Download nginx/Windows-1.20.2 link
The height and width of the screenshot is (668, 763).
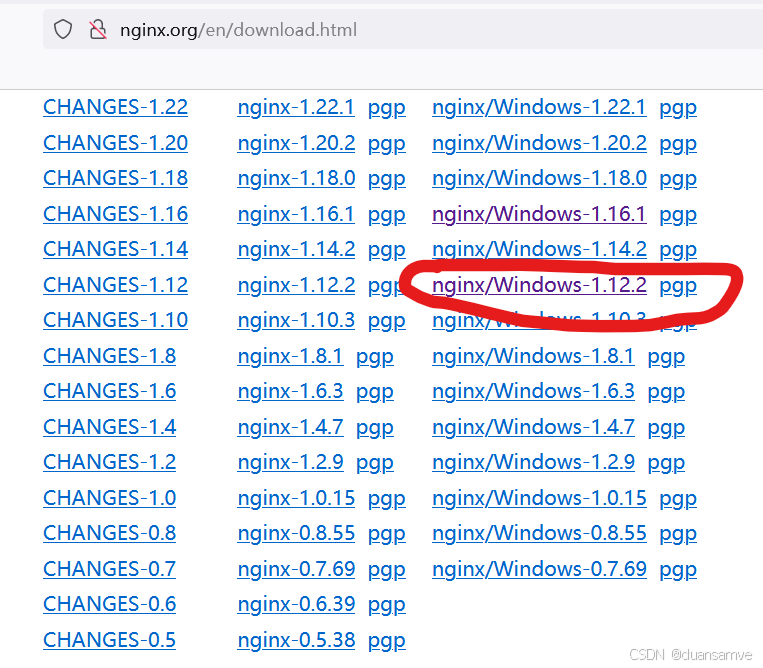539,144
